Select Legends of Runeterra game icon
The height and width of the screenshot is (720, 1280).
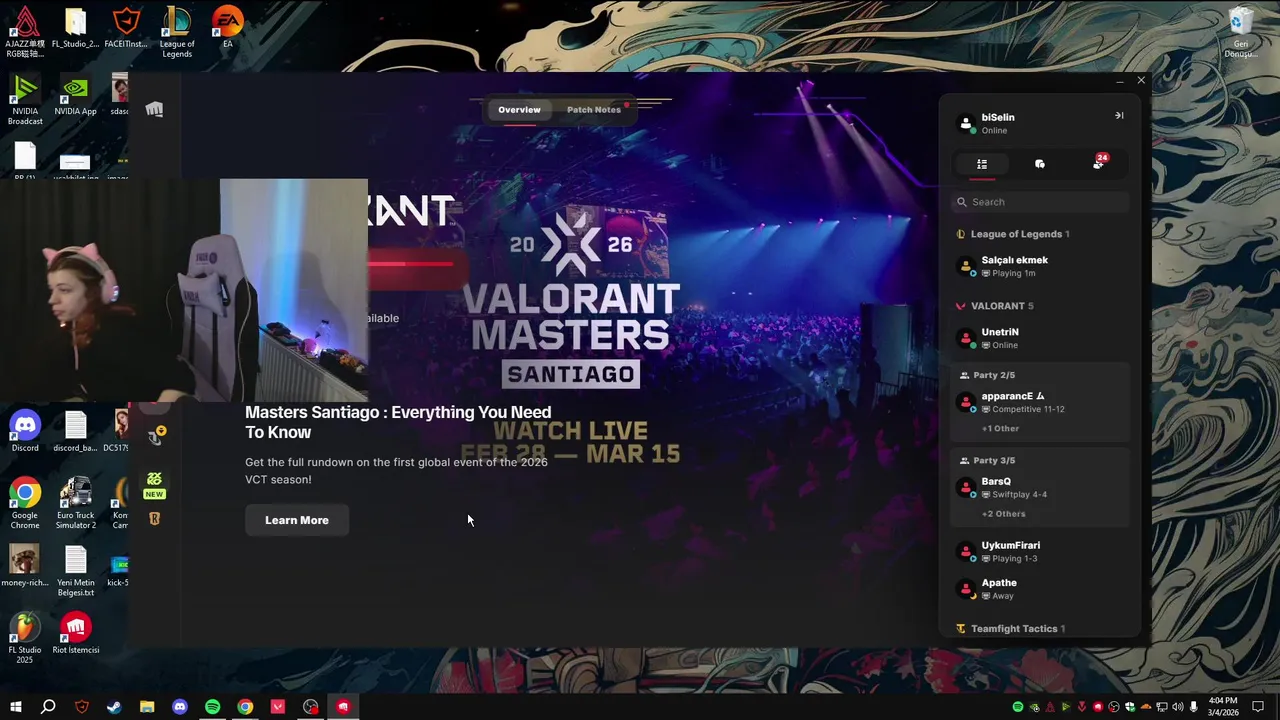[154, 518]
